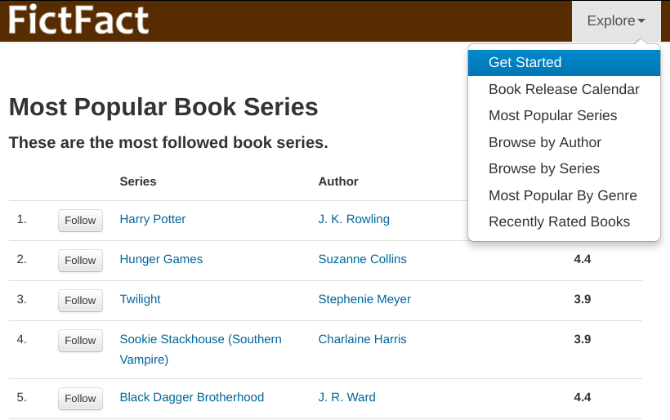Select Get Started from the menu
This screenshot has width=670, height=420.
[x=525, y=62]
